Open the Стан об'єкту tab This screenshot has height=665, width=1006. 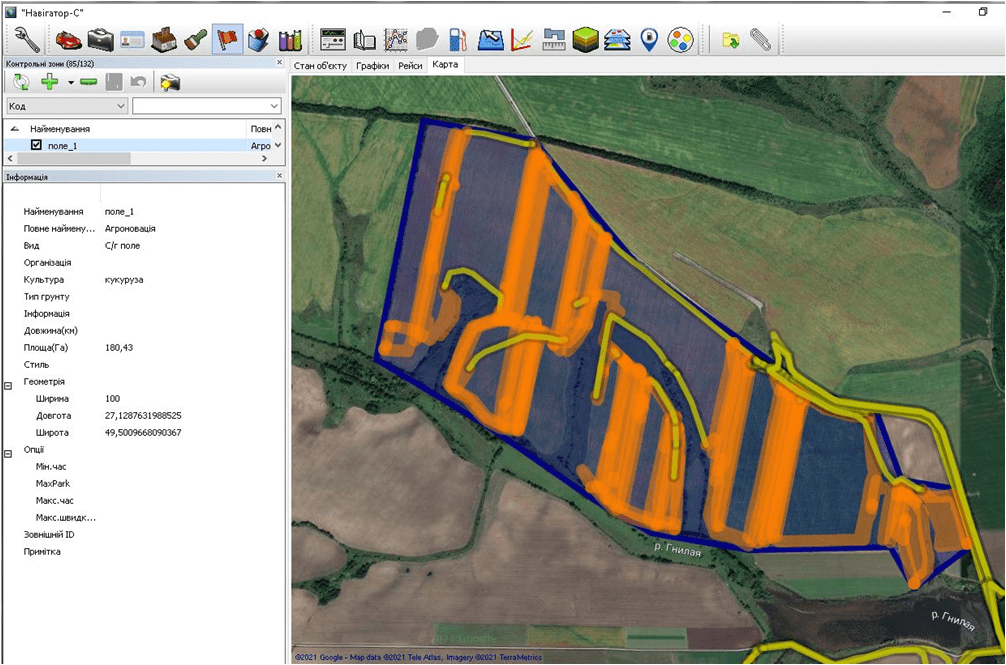point(320,65)
